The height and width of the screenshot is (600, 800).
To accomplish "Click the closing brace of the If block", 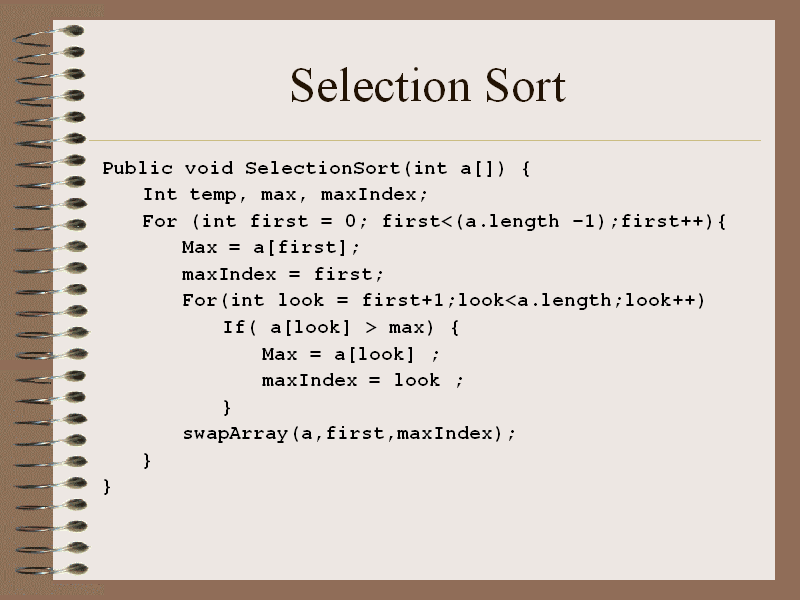I will tap(227, 407).
